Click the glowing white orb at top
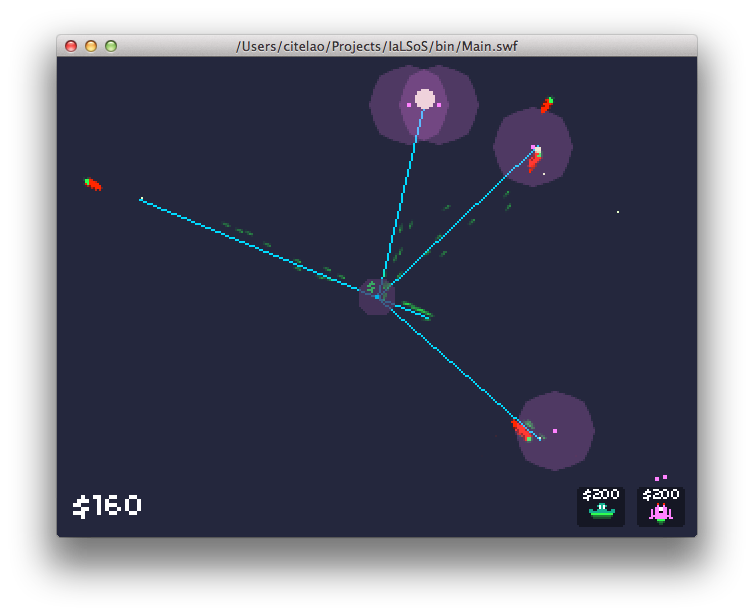 [425, 99]
